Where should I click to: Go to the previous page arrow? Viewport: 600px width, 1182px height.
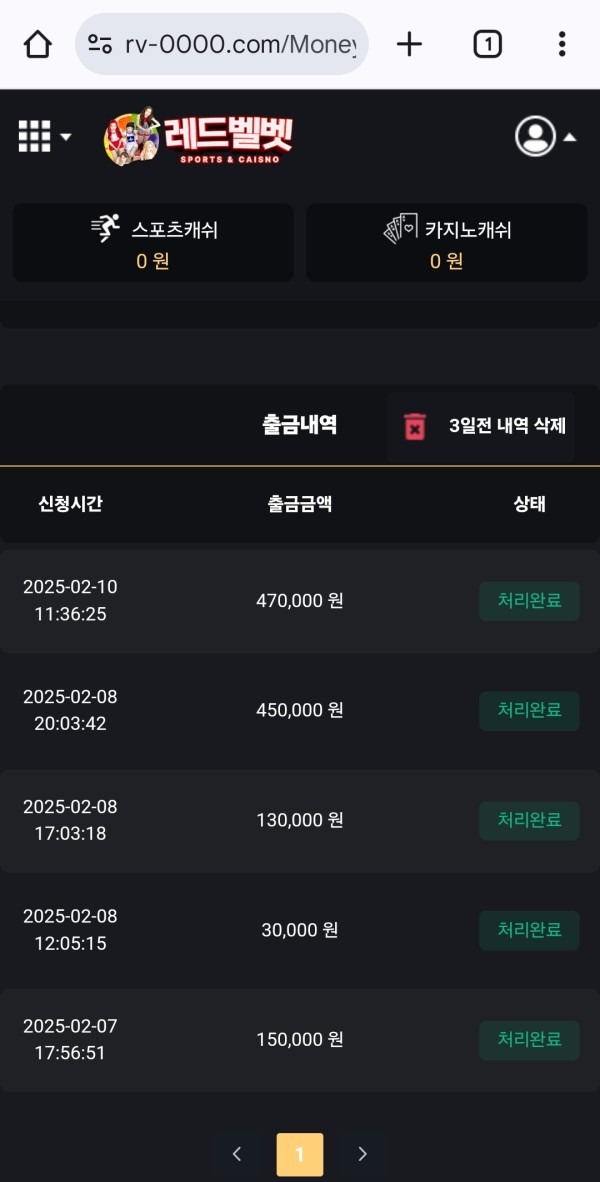[237, 1154]
